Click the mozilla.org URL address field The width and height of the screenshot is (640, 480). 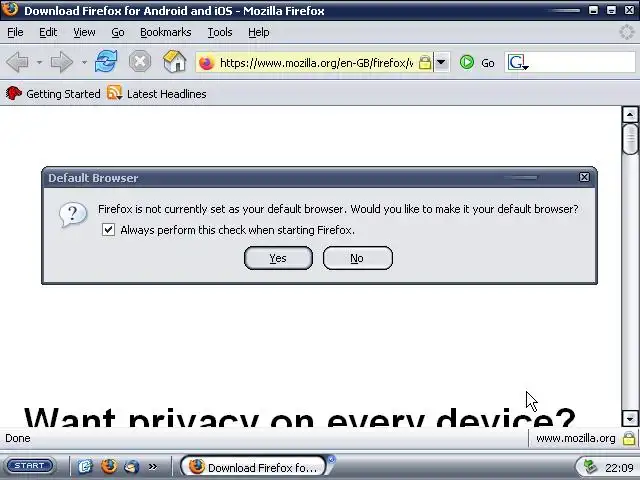click(316, 63)
